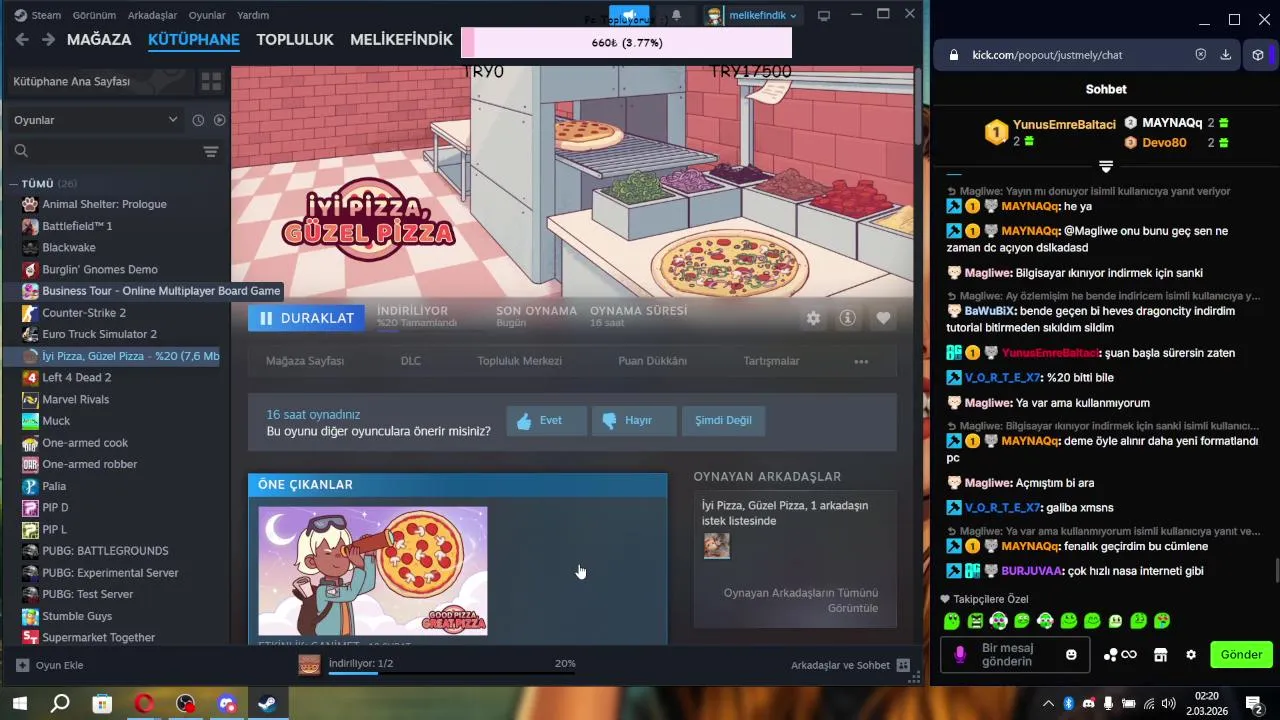Sort library by recent activity clock icon
Image resolution: width=1280 pixels, height=720 pixels.
pyautogui.click(x=198, y=120)
